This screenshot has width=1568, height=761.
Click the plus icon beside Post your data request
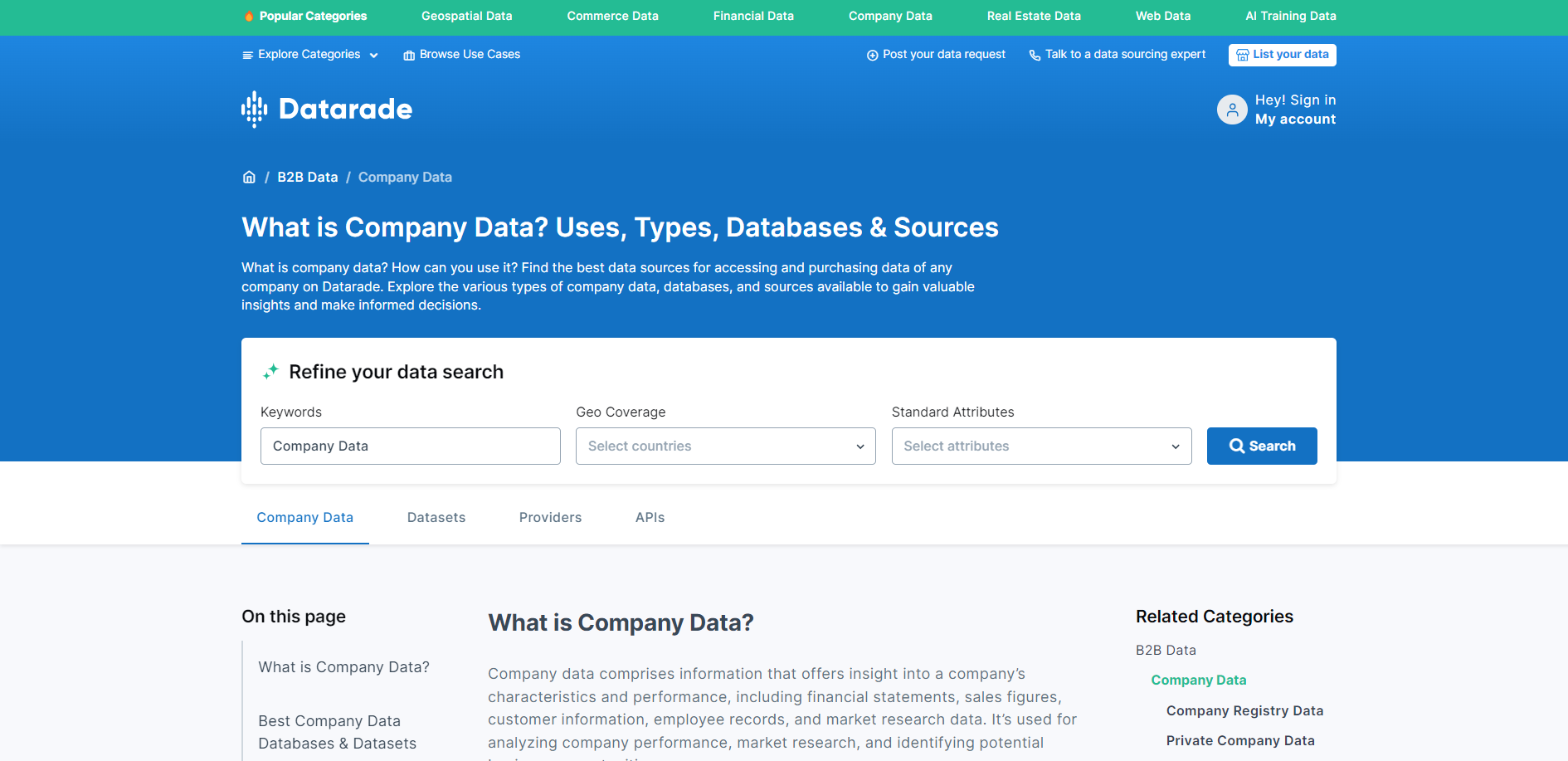point(872,55)
